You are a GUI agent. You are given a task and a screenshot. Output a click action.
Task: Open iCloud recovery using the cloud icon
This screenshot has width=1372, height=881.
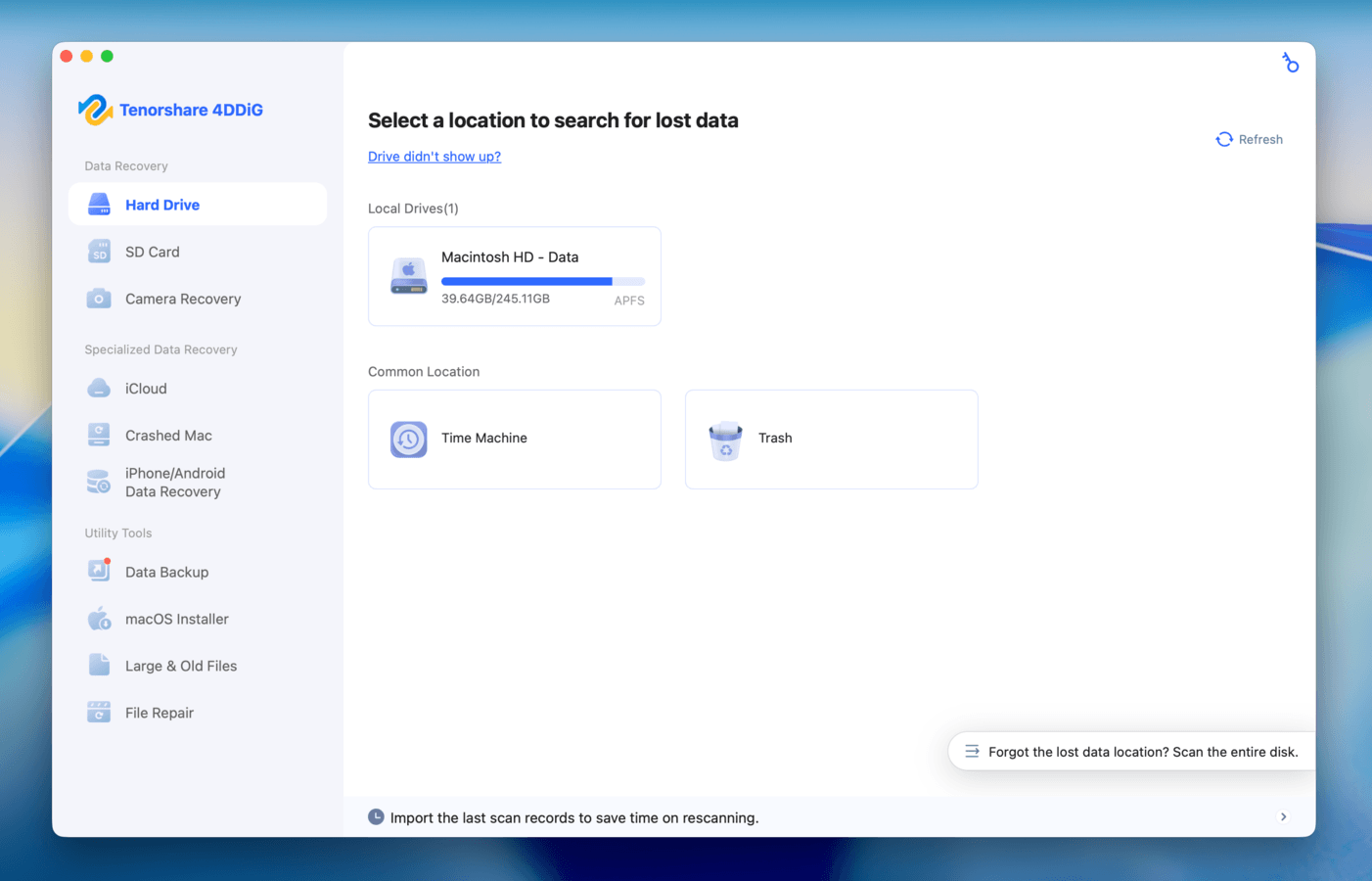tap(99, 388)
